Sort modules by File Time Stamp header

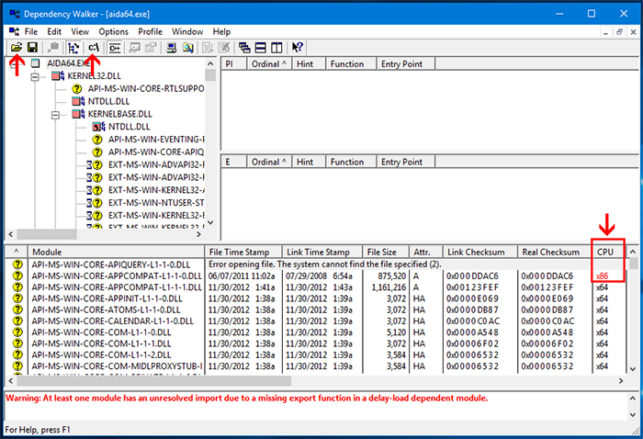click(243, 252)
